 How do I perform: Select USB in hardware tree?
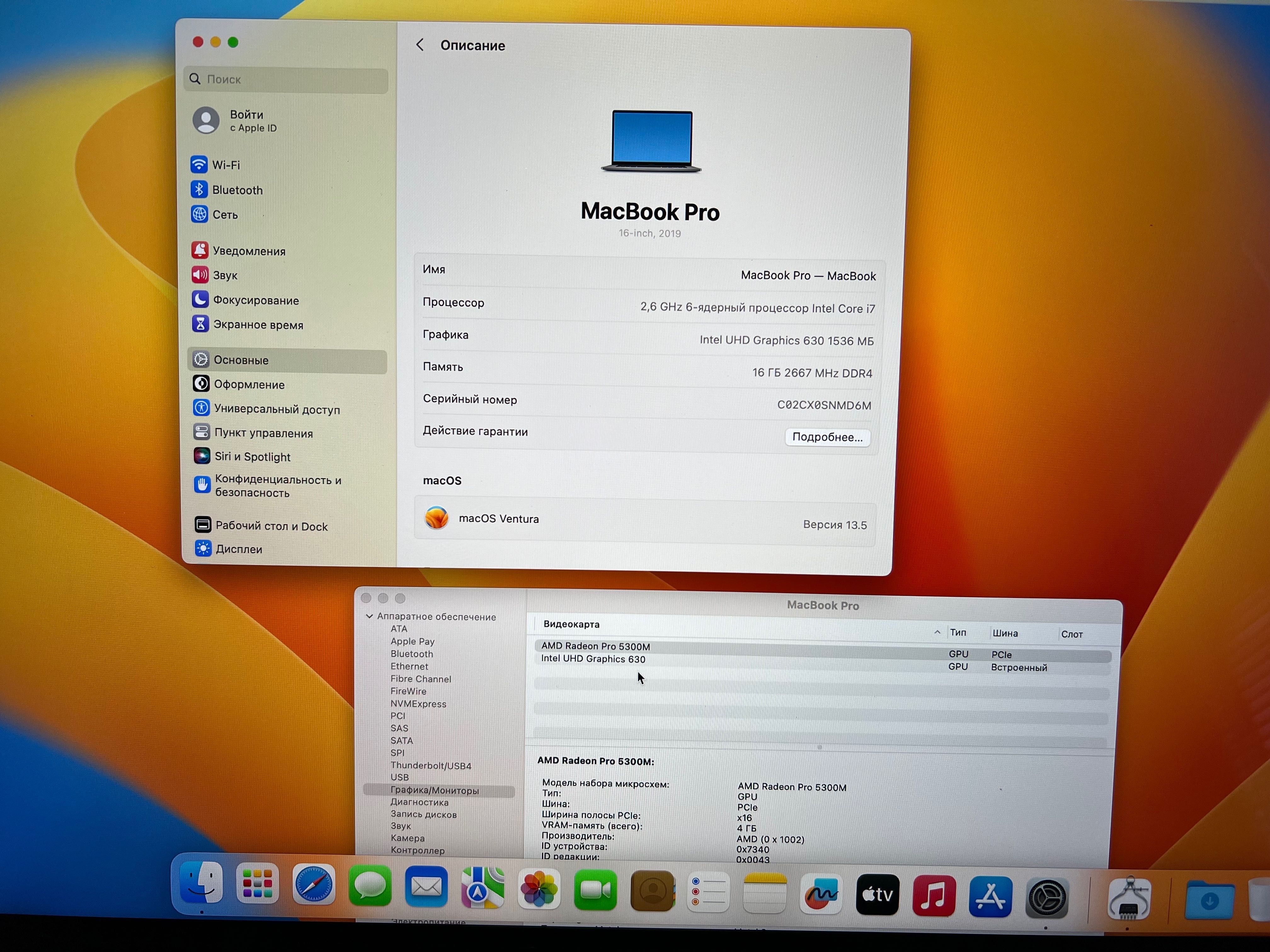(400, 778)
